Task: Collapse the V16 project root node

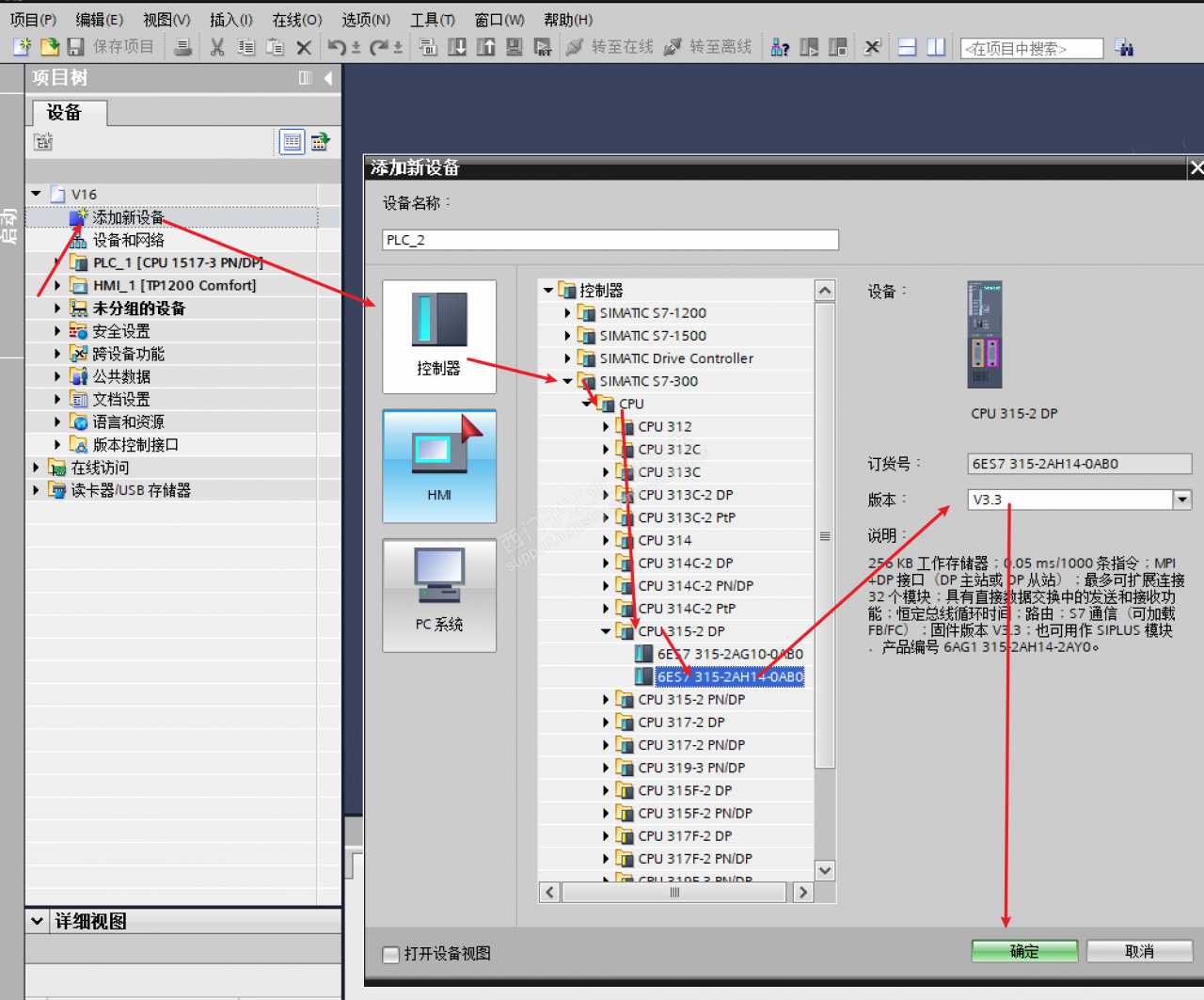Action: pos(36,194)
